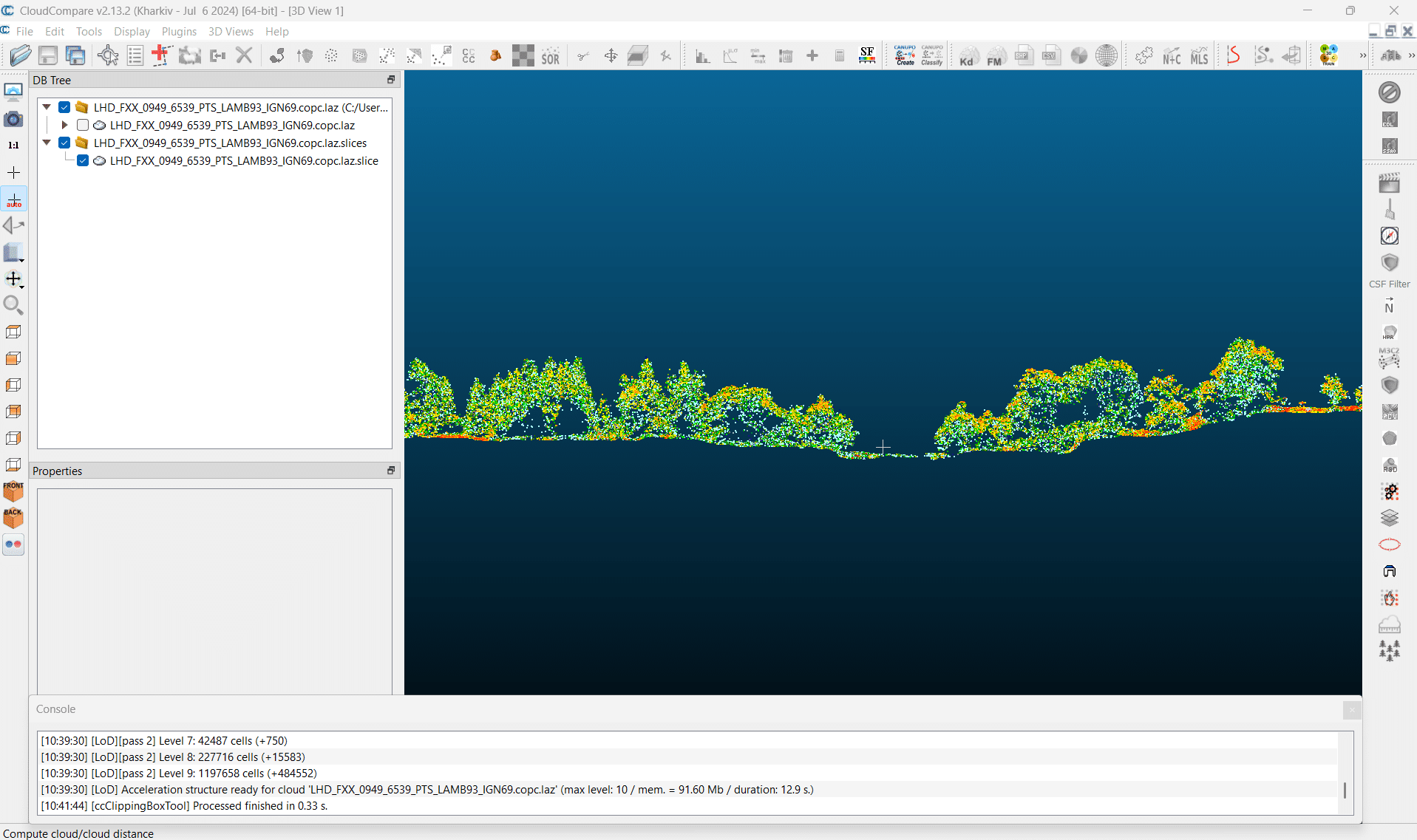Select the copc.laz.slice tree entry

244,160
